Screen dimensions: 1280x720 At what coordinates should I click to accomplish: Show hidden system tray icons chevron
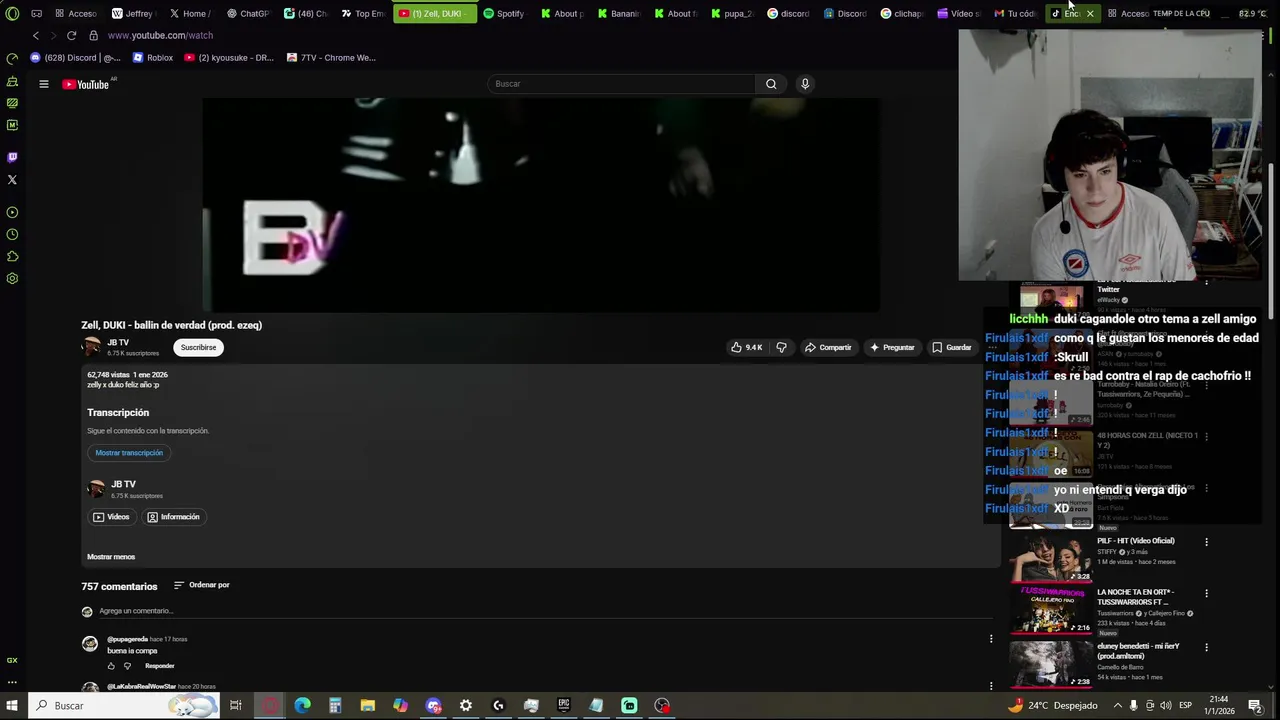point(1118,706)
